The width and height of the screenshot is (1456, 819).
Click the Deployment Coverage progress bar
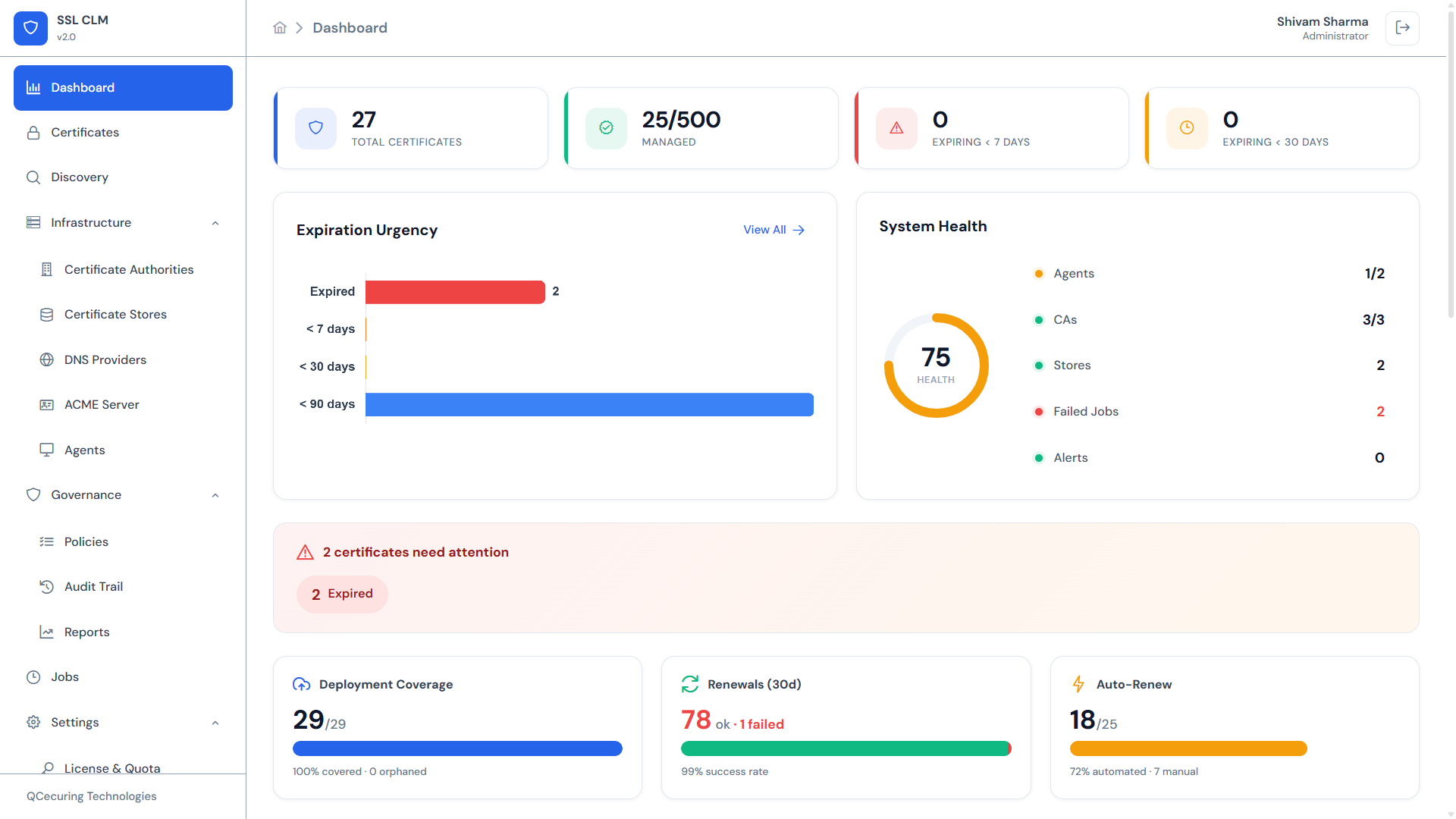457,748
